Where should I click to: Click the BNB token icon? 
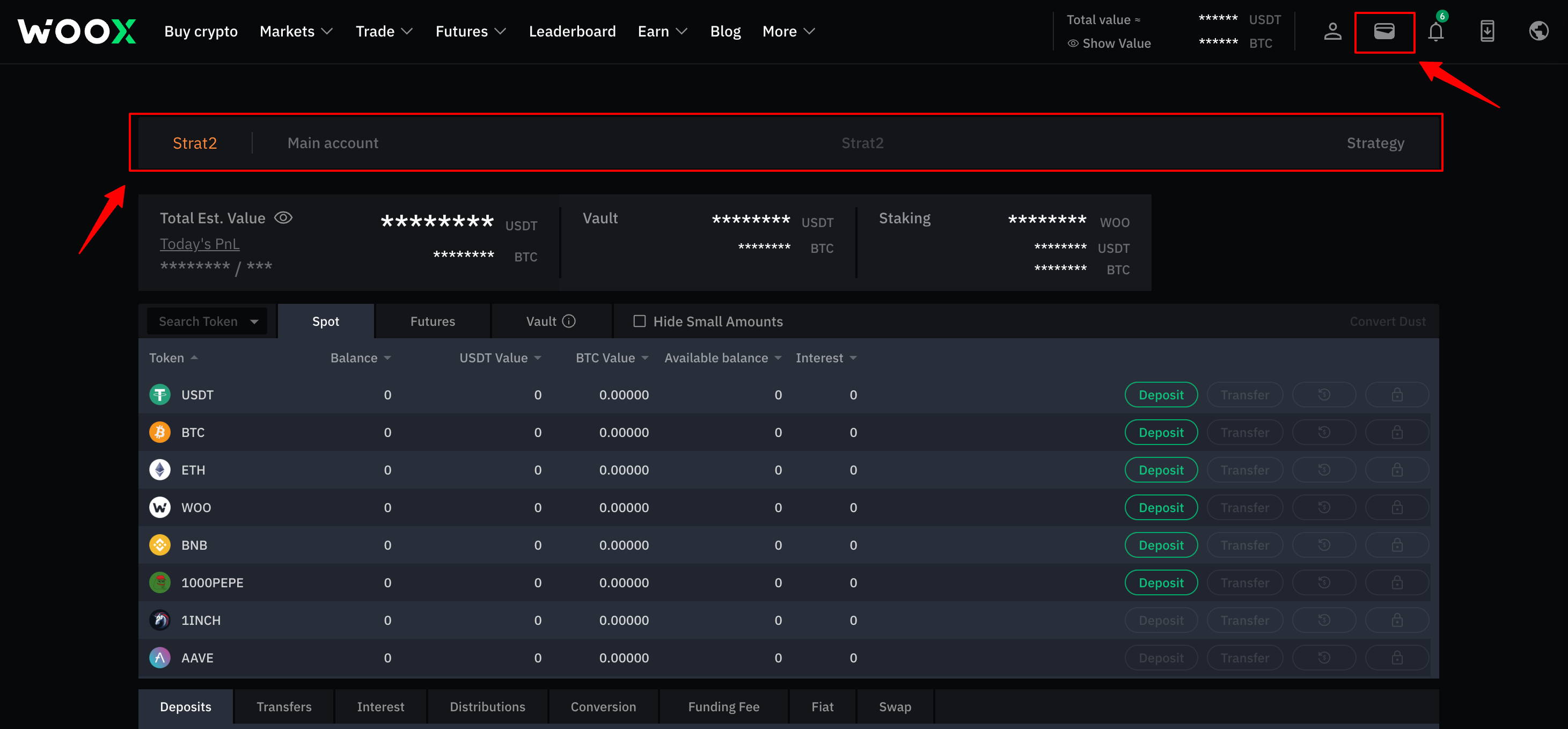(x=159, y=545)
